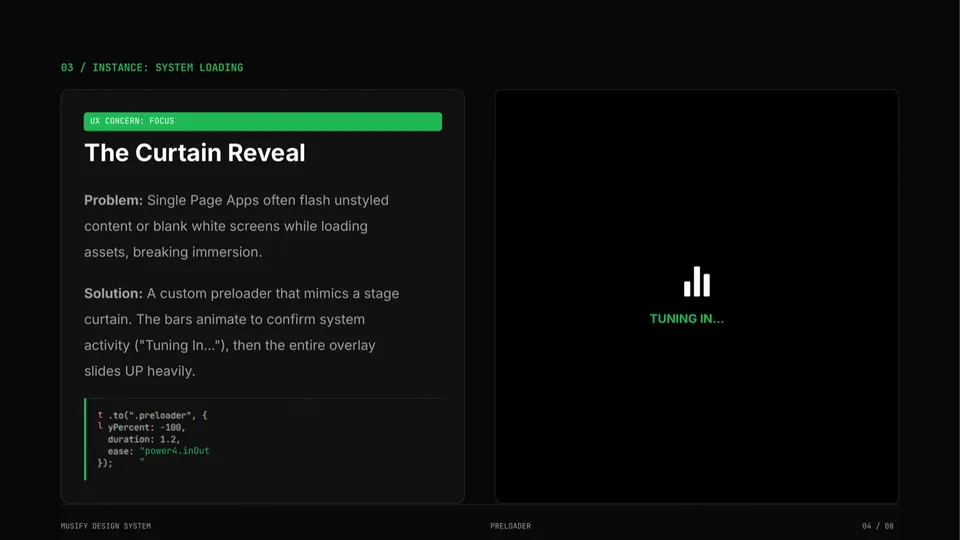Click the closing }); code line

(x=105, y=463)
